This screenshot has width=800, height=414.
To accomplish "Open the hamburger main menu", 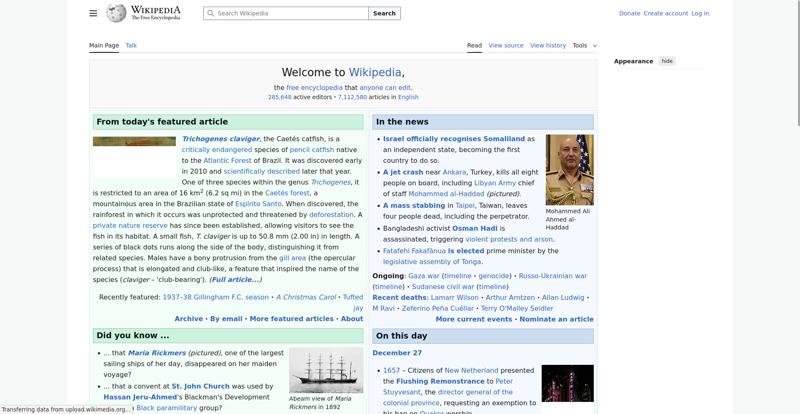I will pyautogui.click(x=93, y=13).
